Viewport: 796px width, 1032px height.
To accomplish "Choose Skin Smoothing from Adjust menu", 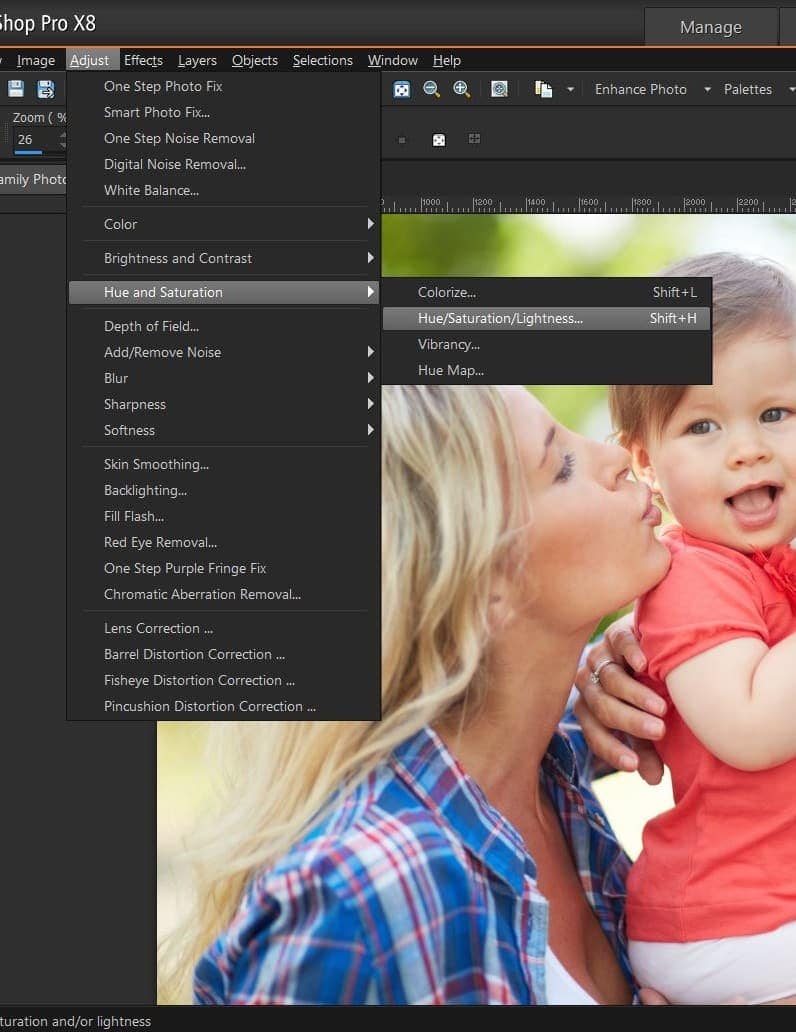I will pos(156,464).
